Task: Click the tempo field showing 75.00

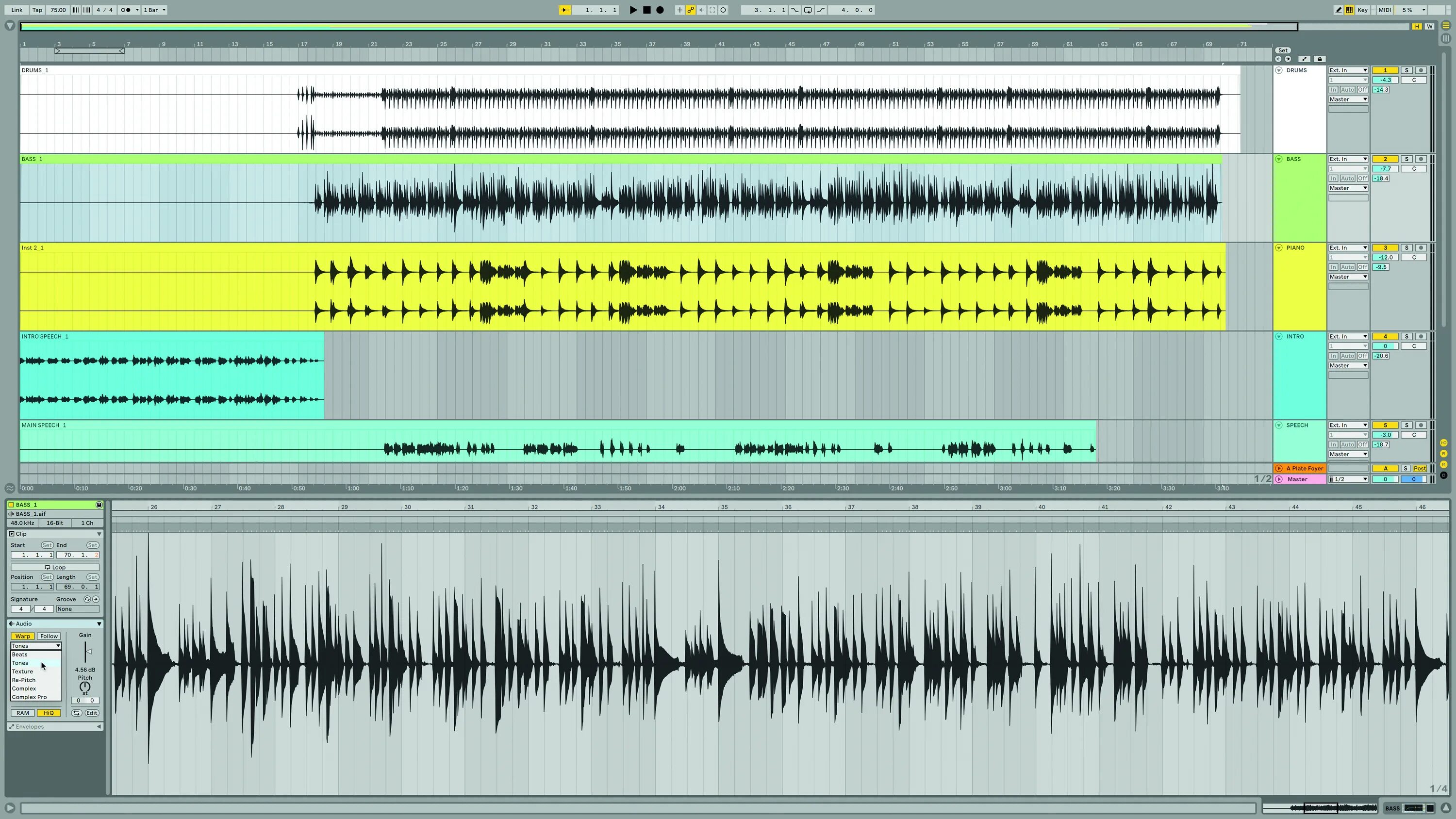Action: [58, 10]
